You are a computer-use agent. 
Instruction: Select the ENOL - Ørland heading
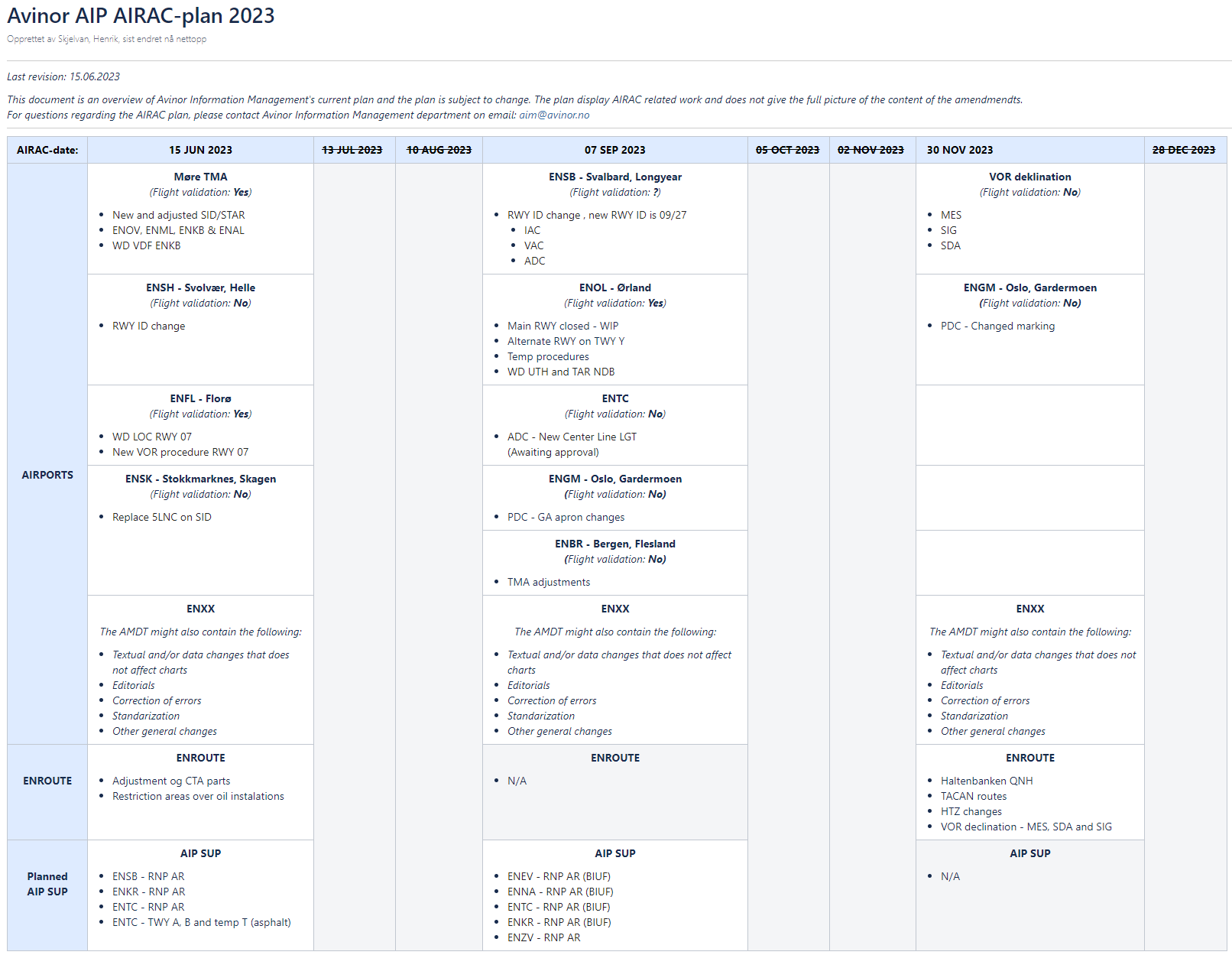click(615, 287)
